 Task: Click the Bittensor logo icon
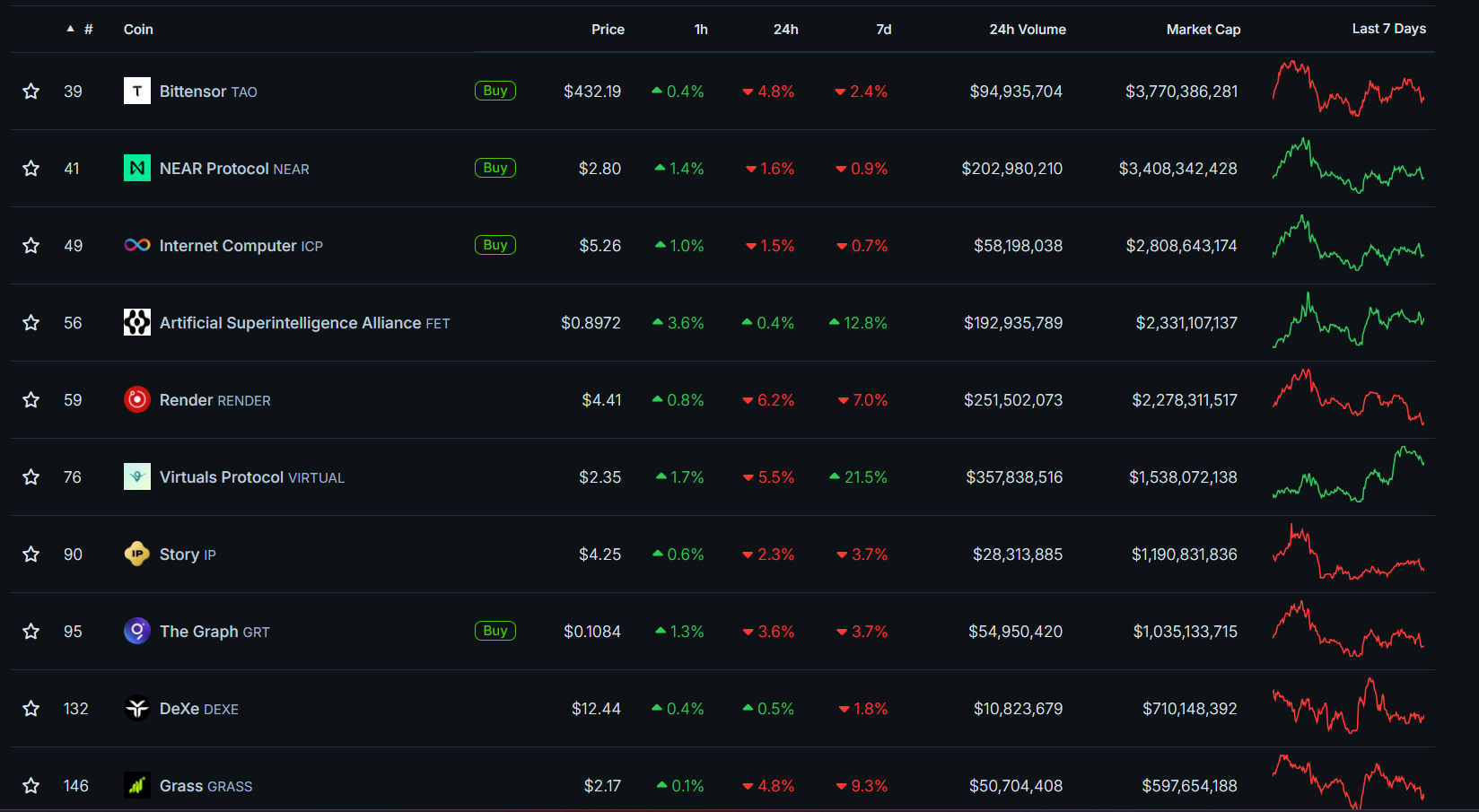pyautogui.click(x=137, y=91)
